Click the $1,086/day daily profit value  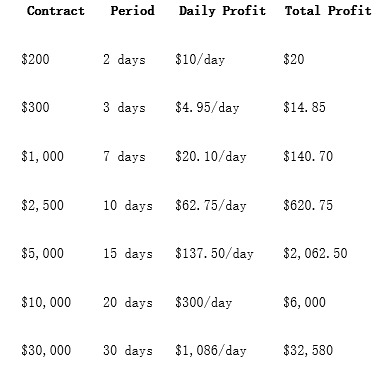click(x=211, y=350)
